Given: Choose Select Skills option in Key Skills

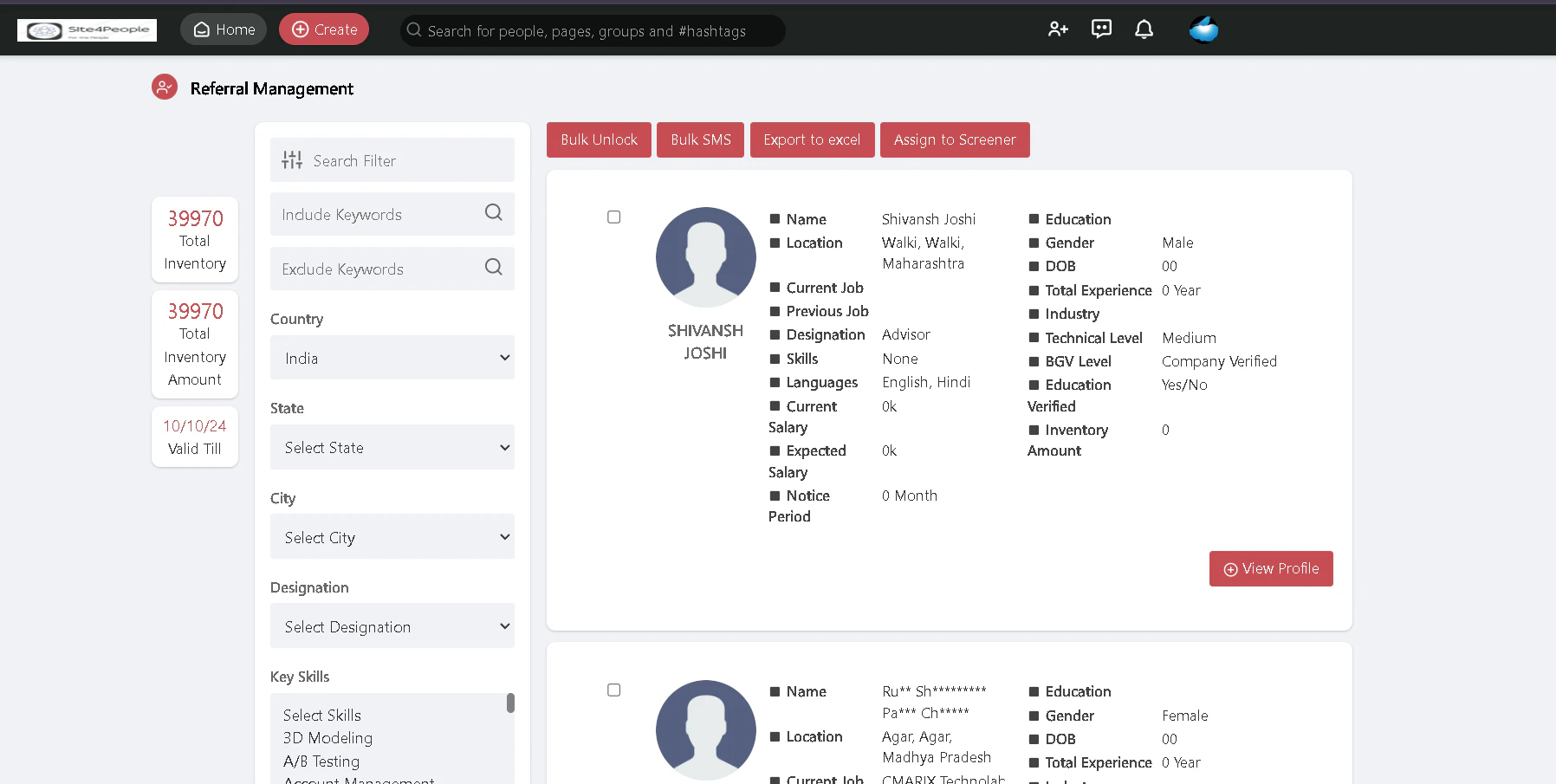Looking at the screenshot, I should click(x=322, y=715).
